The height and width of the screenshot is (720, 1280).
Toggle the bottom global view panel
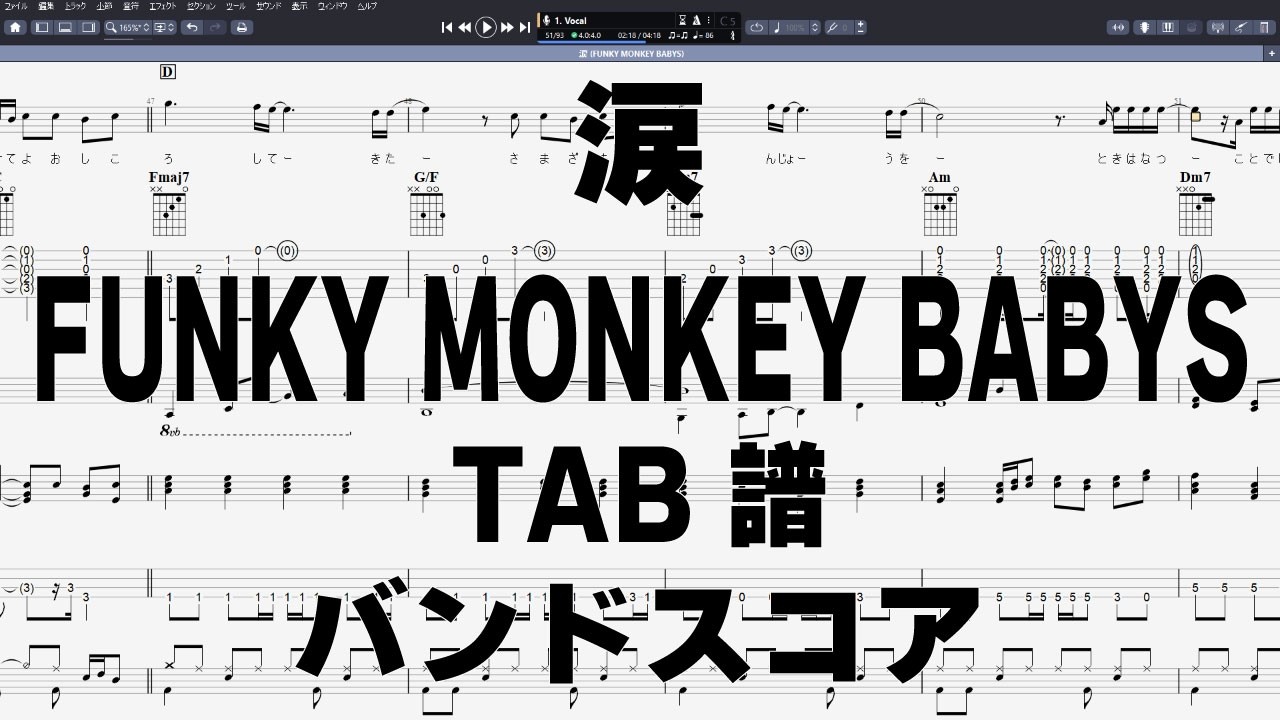pos(65,27)
